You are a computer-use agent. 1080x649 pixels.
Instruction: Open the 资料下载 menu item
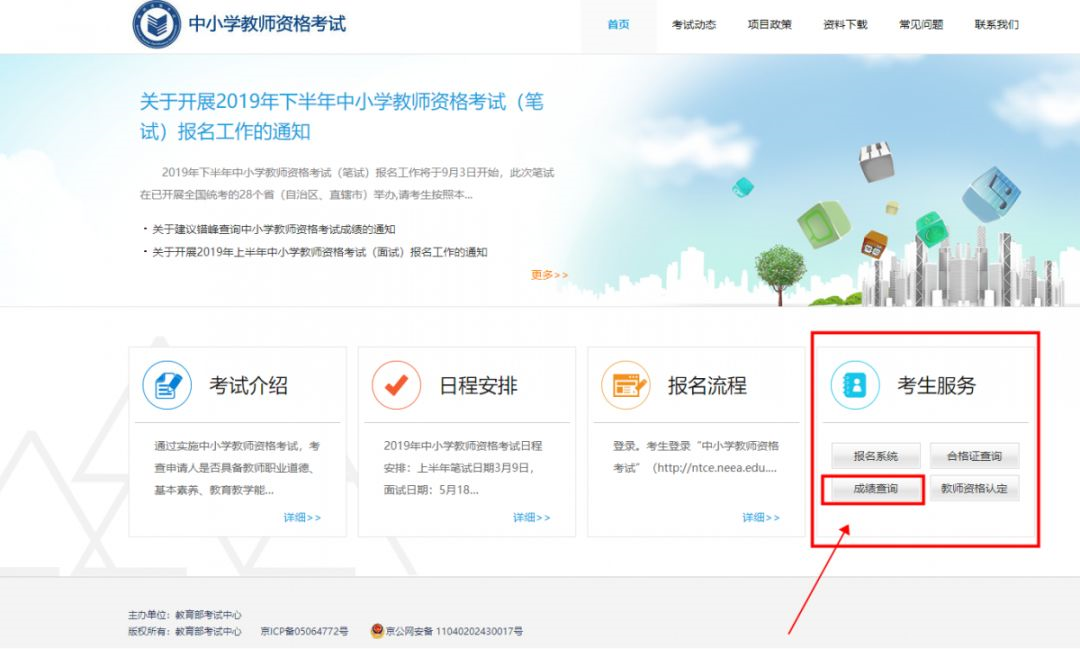845,24
